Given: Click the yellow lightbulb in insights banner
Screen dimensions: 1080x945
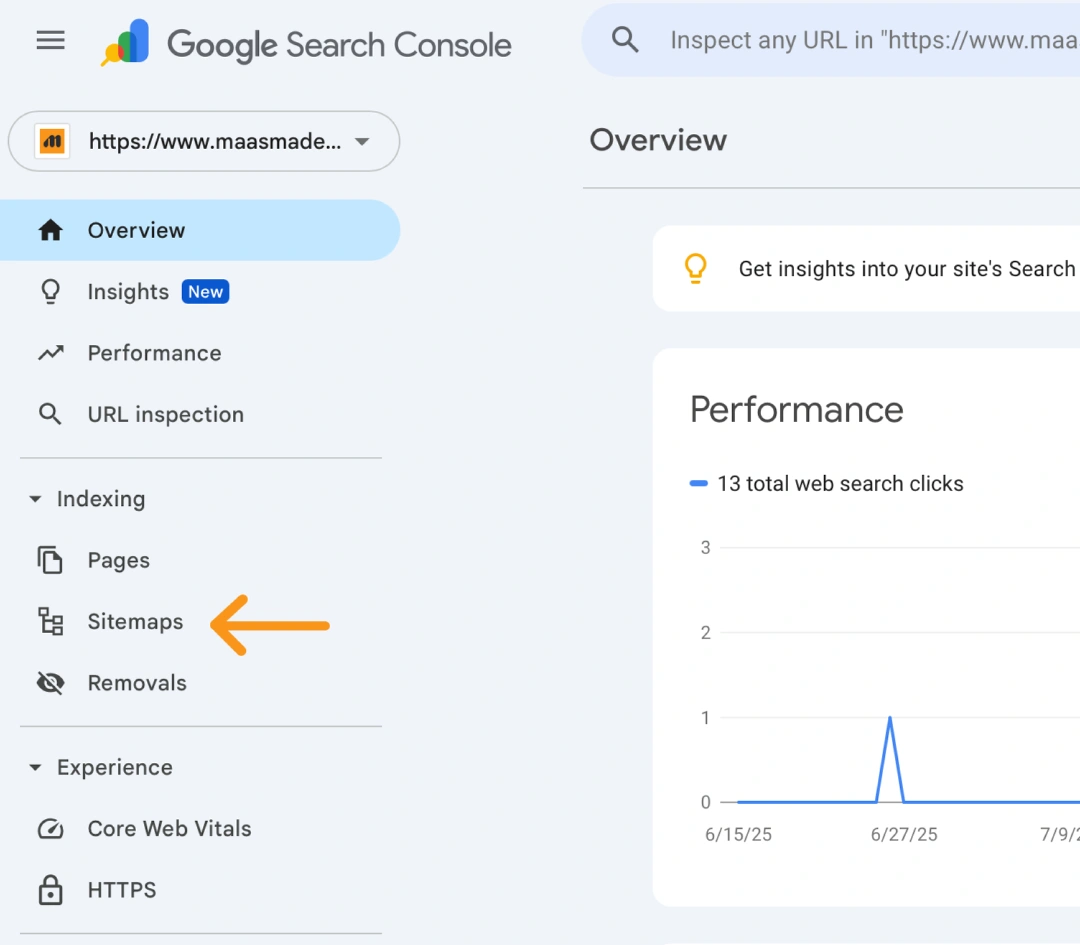Looking at the screenshot, I should 696,268.
